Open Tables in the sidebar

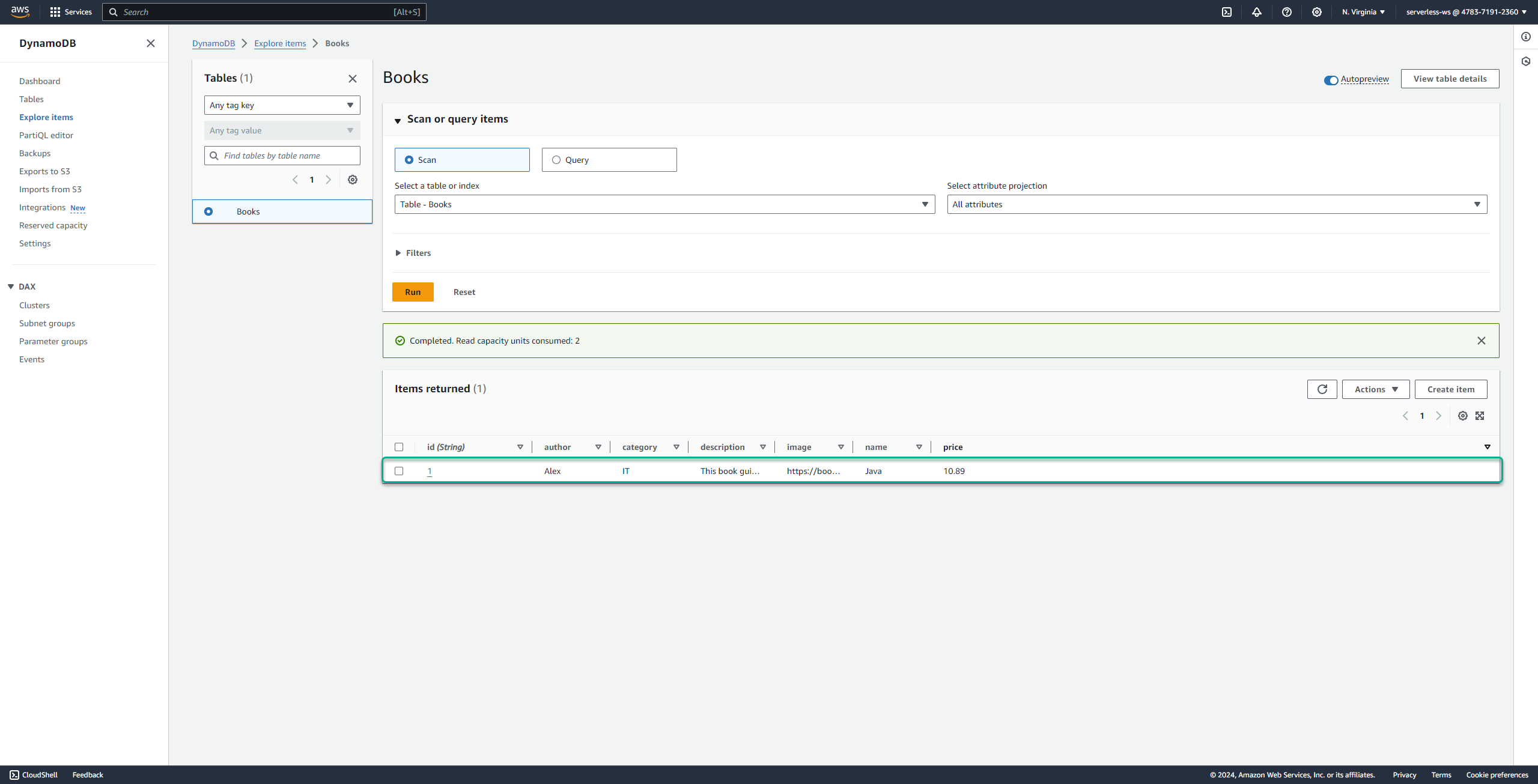click(31, 99)
